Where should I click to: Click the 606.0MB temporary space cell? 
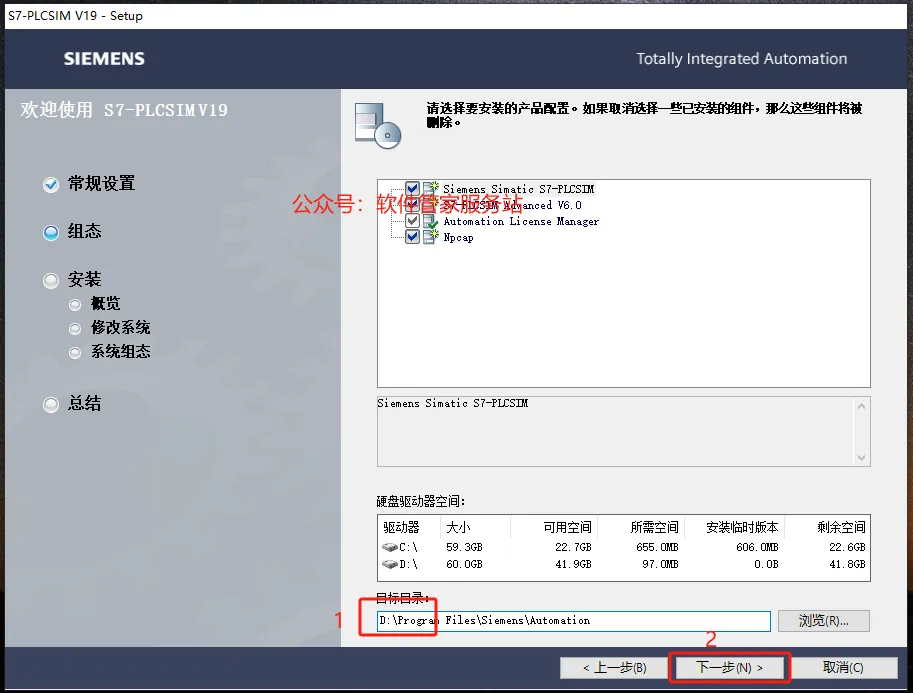pos(757,547)
